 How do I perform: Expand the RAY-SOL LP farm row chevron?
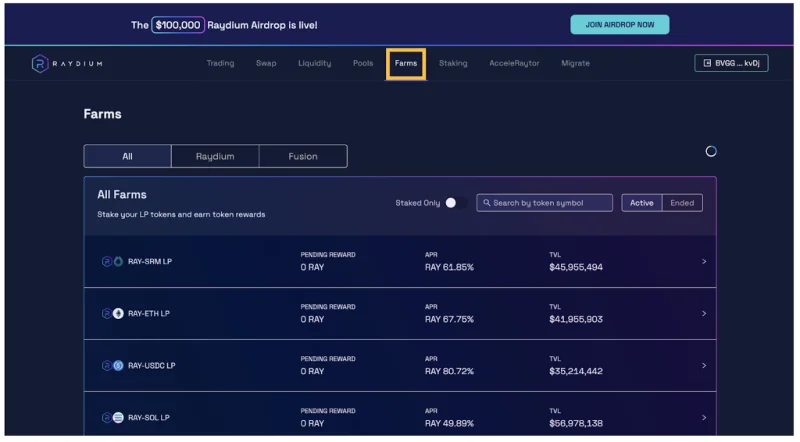pos(704,418)
